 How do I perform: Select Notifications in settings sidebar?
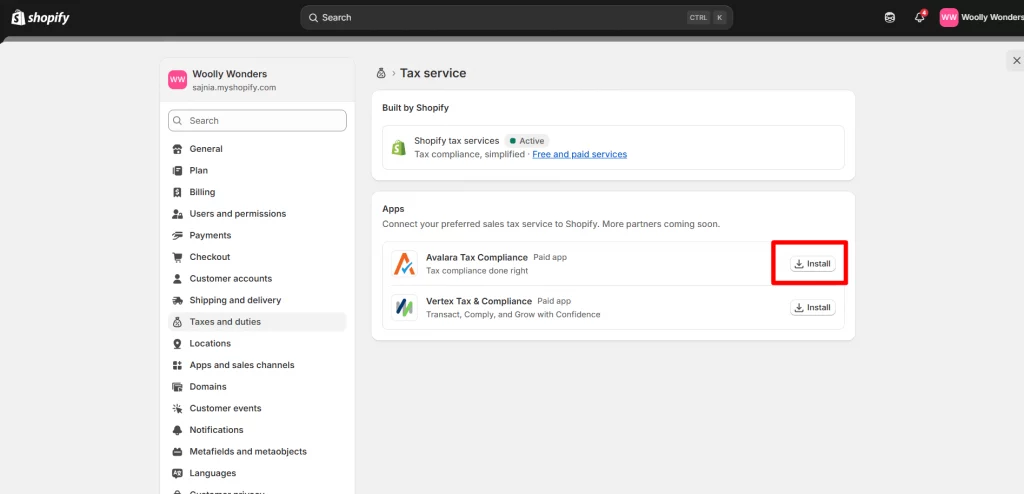tap(257, 429)
